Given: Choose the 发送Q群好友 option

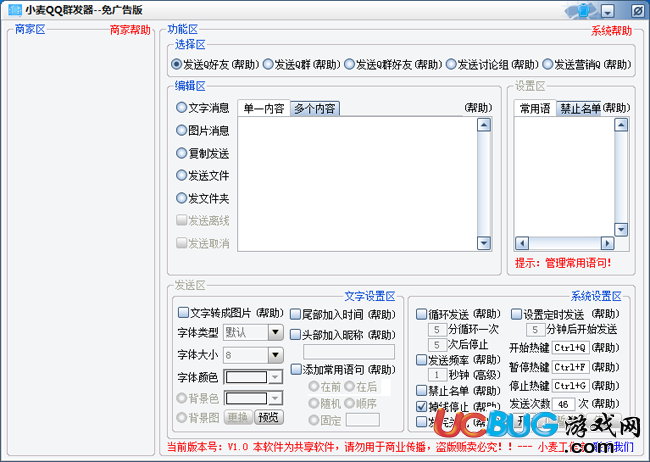Looking at the screenshot, I should click(x=349, y=64).
